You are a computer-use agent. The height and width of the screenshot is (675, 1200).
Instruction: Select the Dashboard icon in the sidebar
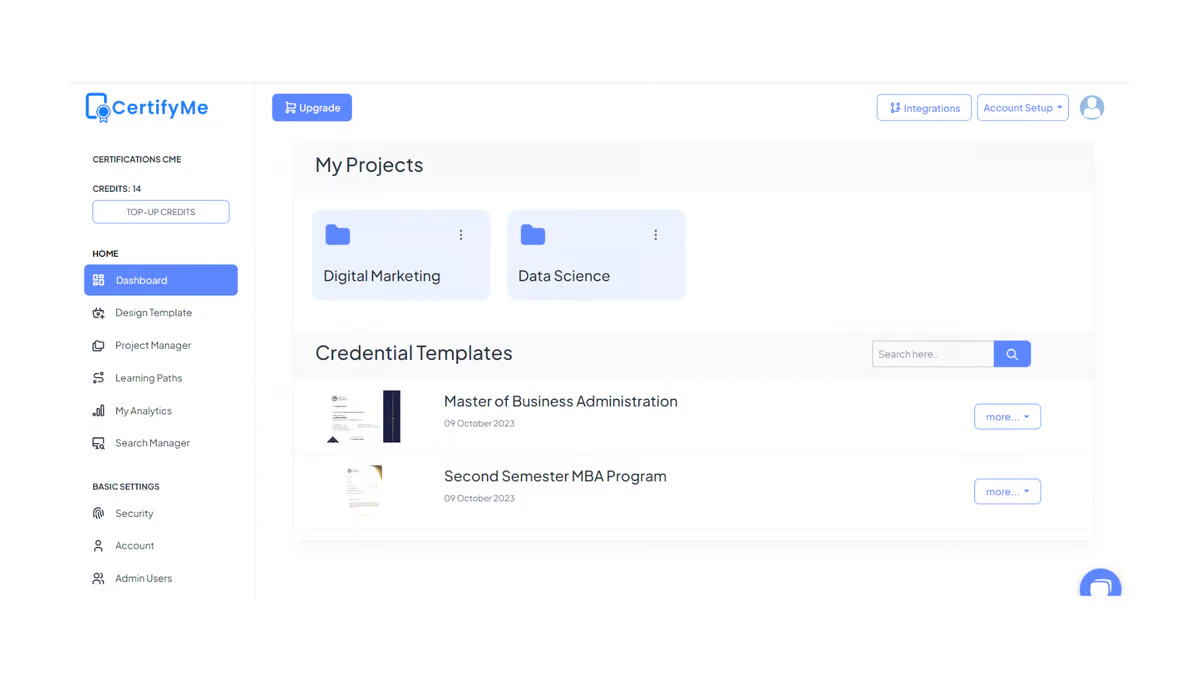(99, 280)
